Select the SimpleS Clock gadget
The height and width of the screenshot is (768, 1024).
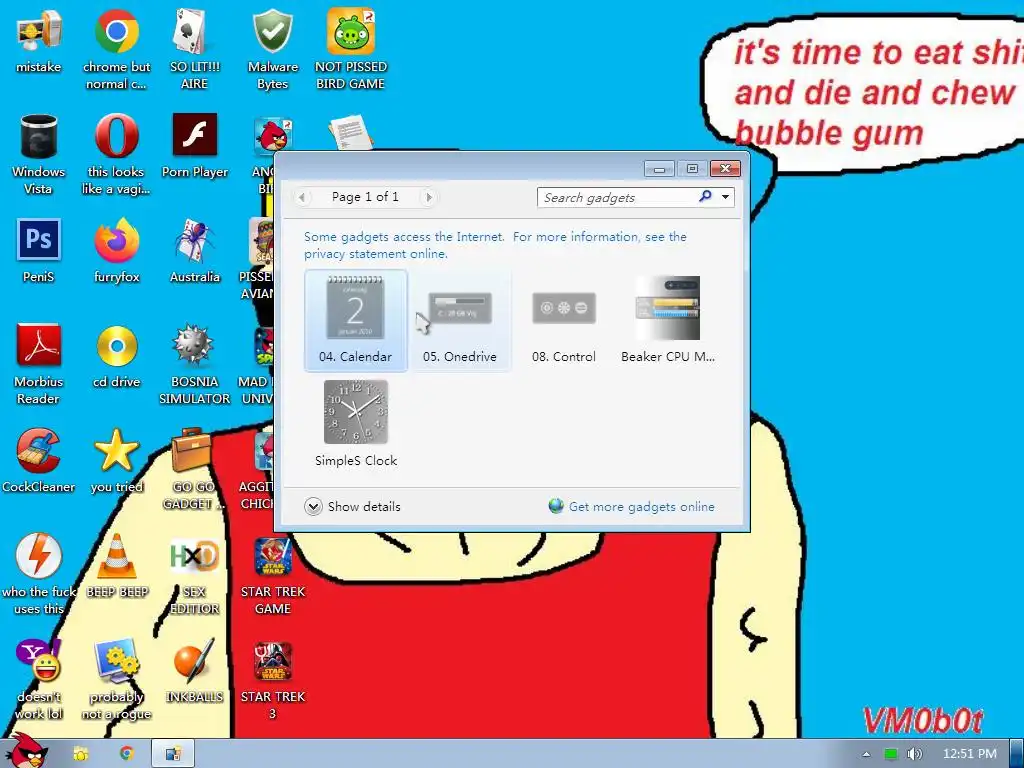pos(355,424)
